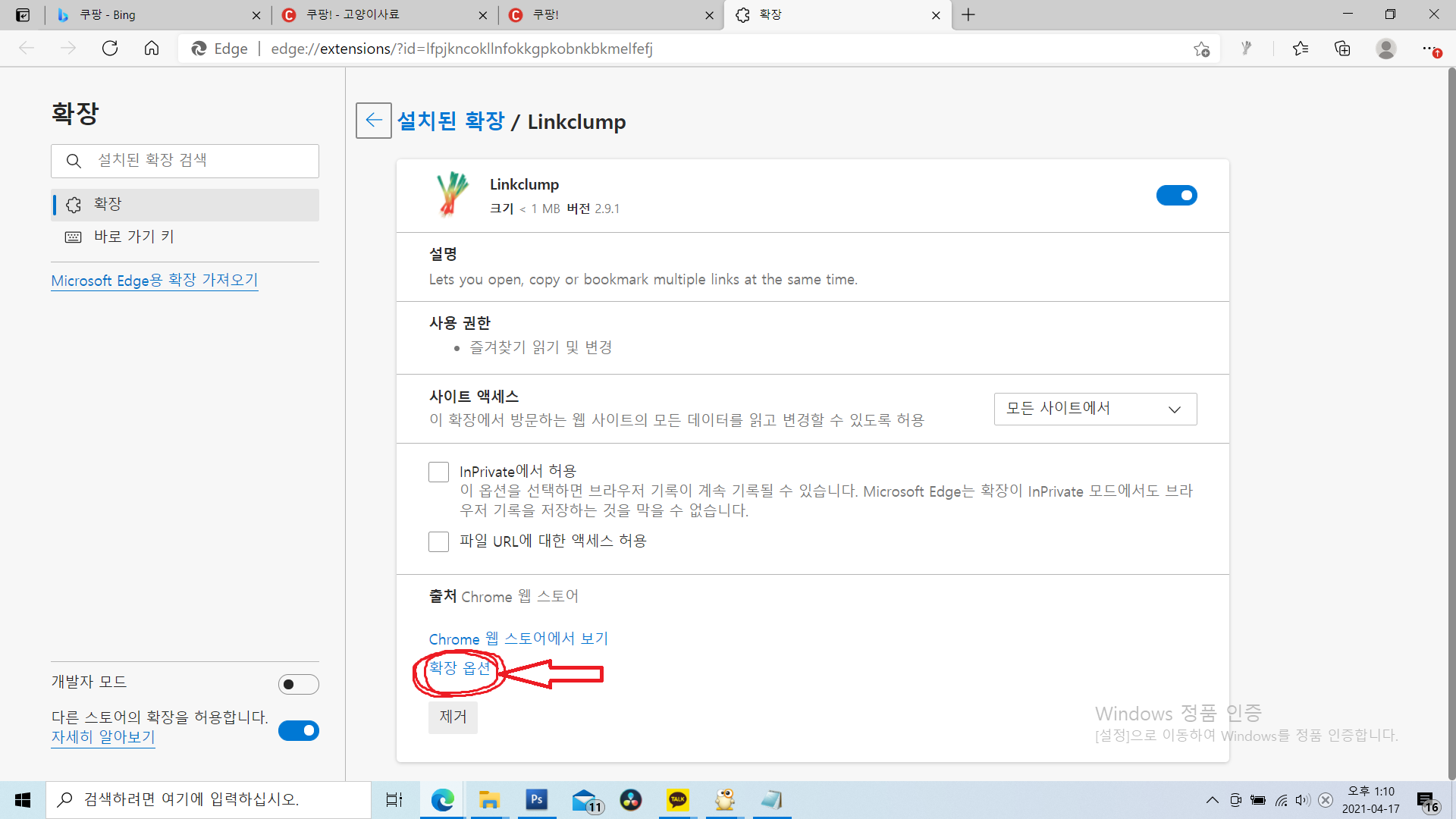Open the volume control in system tray
Screen dimensions: 1456x819
point(1303,800)
